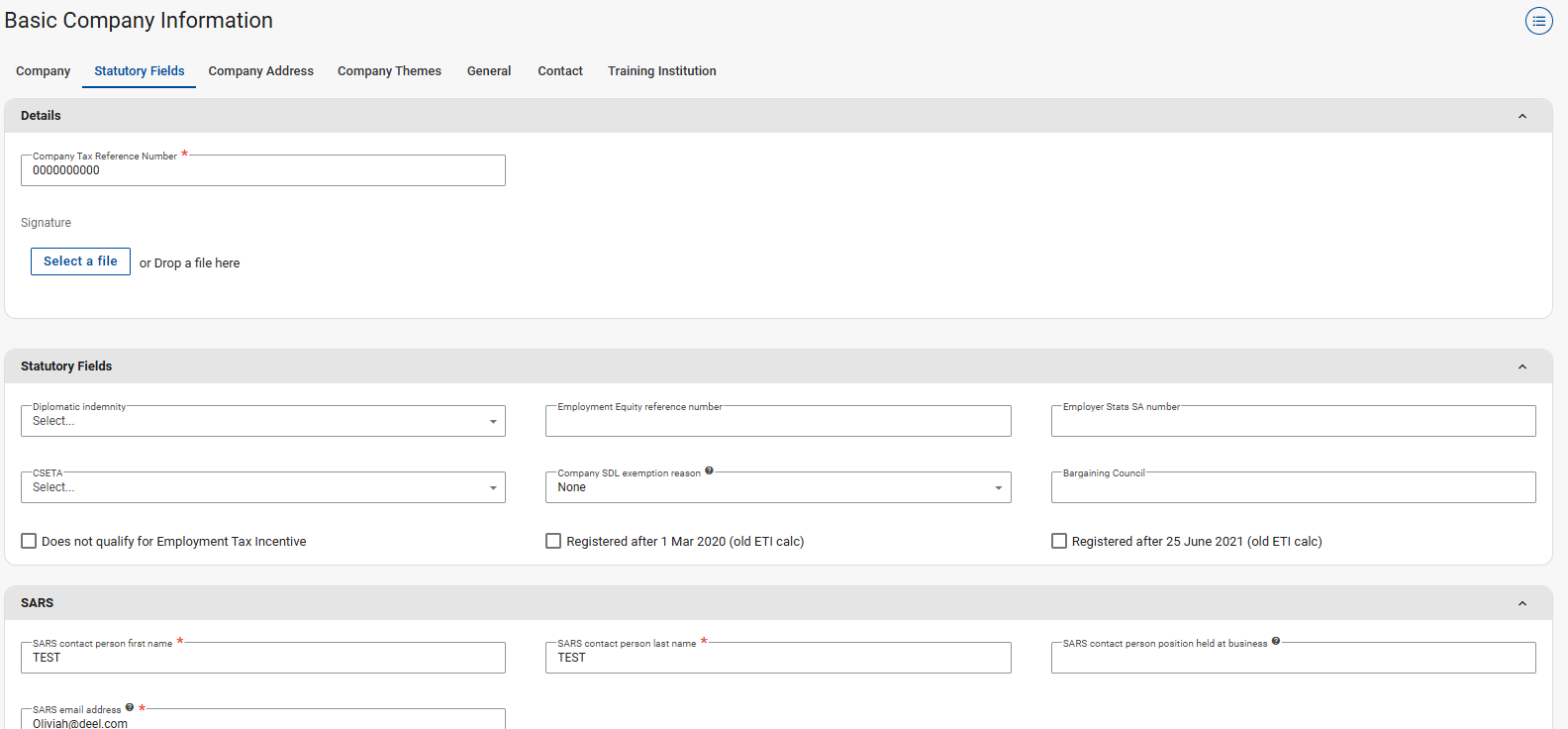Click help icon beside SARS email address
Image resolution: width=1568 pixels, height=729 pixels.
(130, 708)
